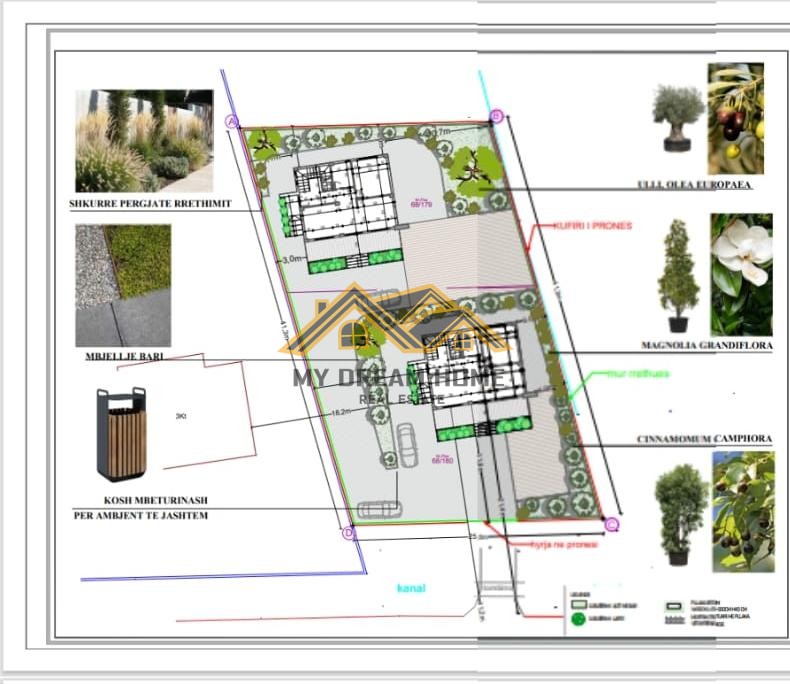
Task: Click the My Dream Home house logo
Action: coord(394,323)
